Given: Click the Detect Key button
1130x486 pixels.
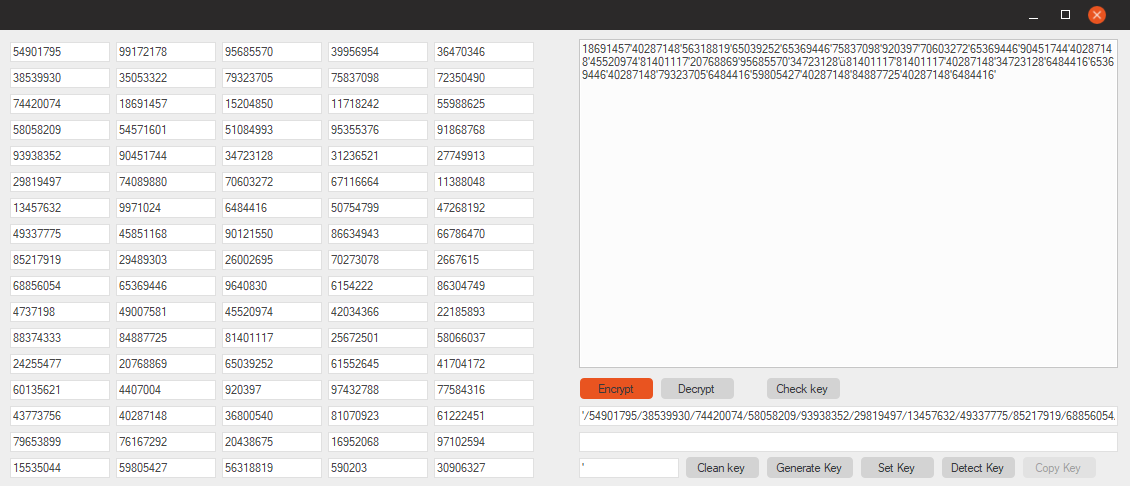Looking at the screenshot, I should click(977, 468).
